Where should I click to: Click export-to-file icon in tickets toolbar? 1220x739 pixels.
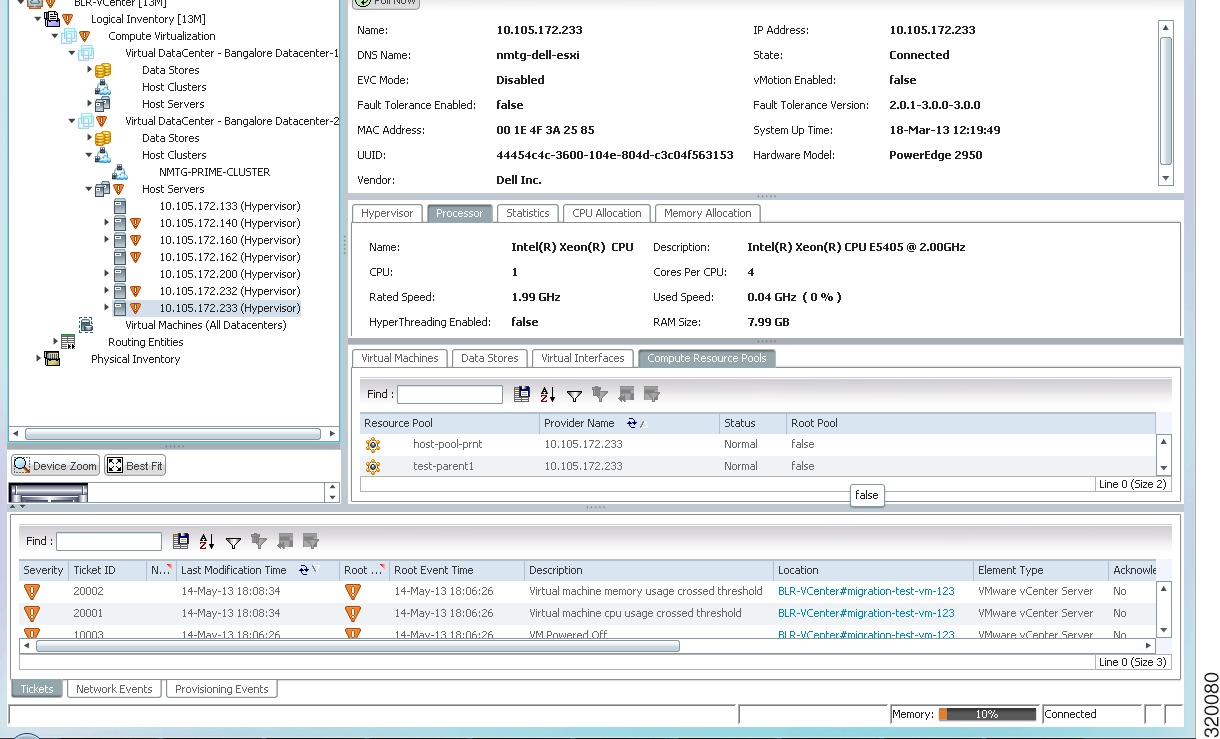(x=181, y=541)
